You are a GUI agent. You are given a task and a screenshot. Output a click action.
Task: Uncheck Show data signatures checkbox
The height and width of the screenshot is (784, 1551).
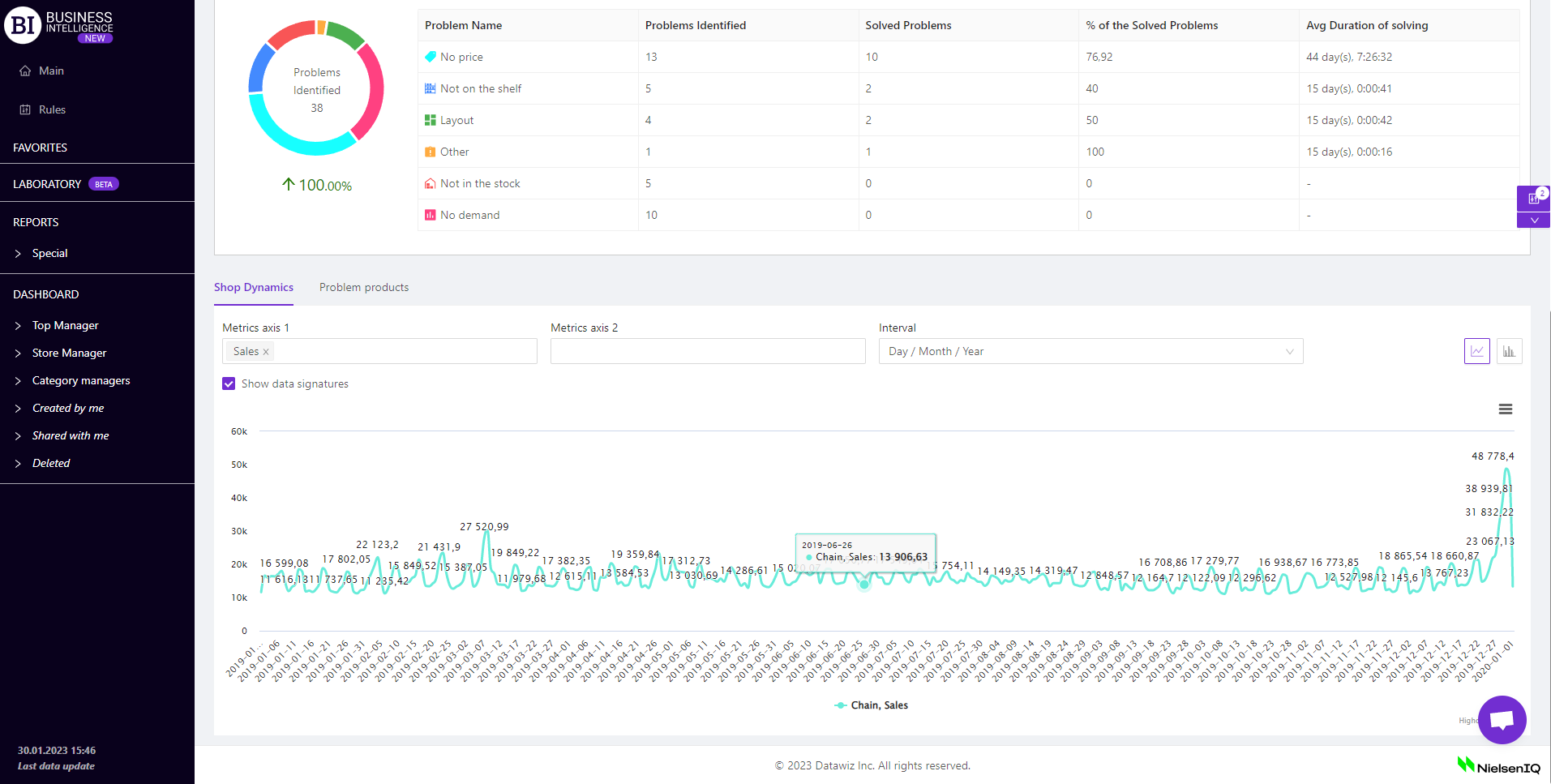pos(229,384)
